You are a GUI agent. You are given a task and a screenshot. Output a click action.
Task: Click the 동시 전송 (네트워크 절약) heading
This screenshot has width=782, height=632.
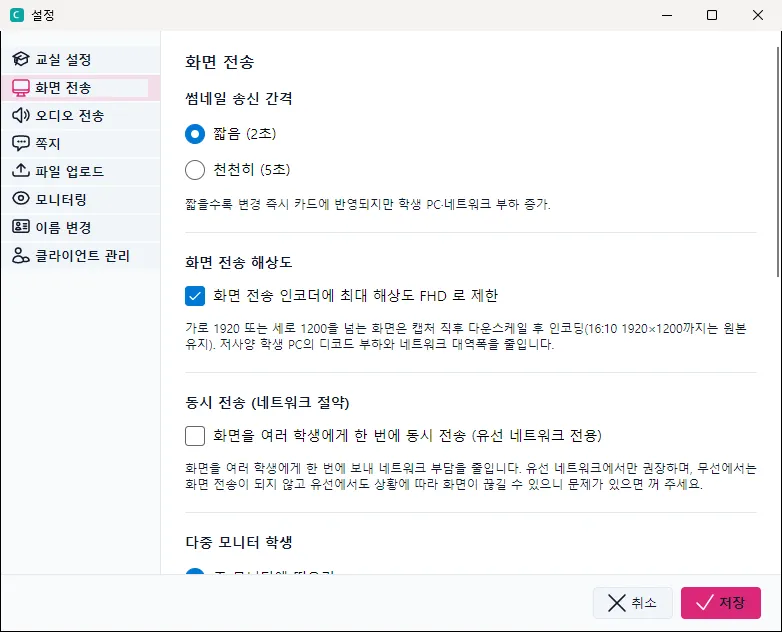[x=267, y=402]
